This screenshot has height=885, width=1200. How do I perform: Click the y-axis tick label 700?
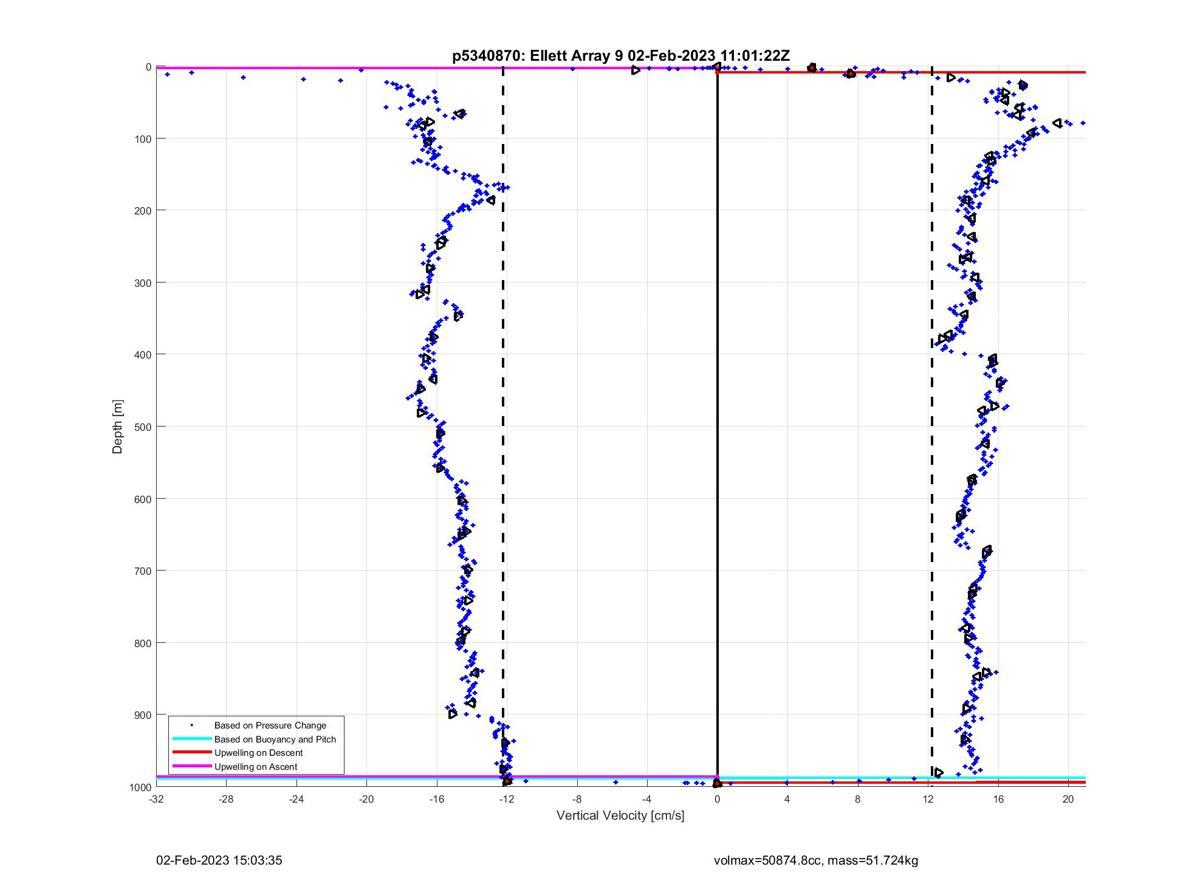coord(142,571)
